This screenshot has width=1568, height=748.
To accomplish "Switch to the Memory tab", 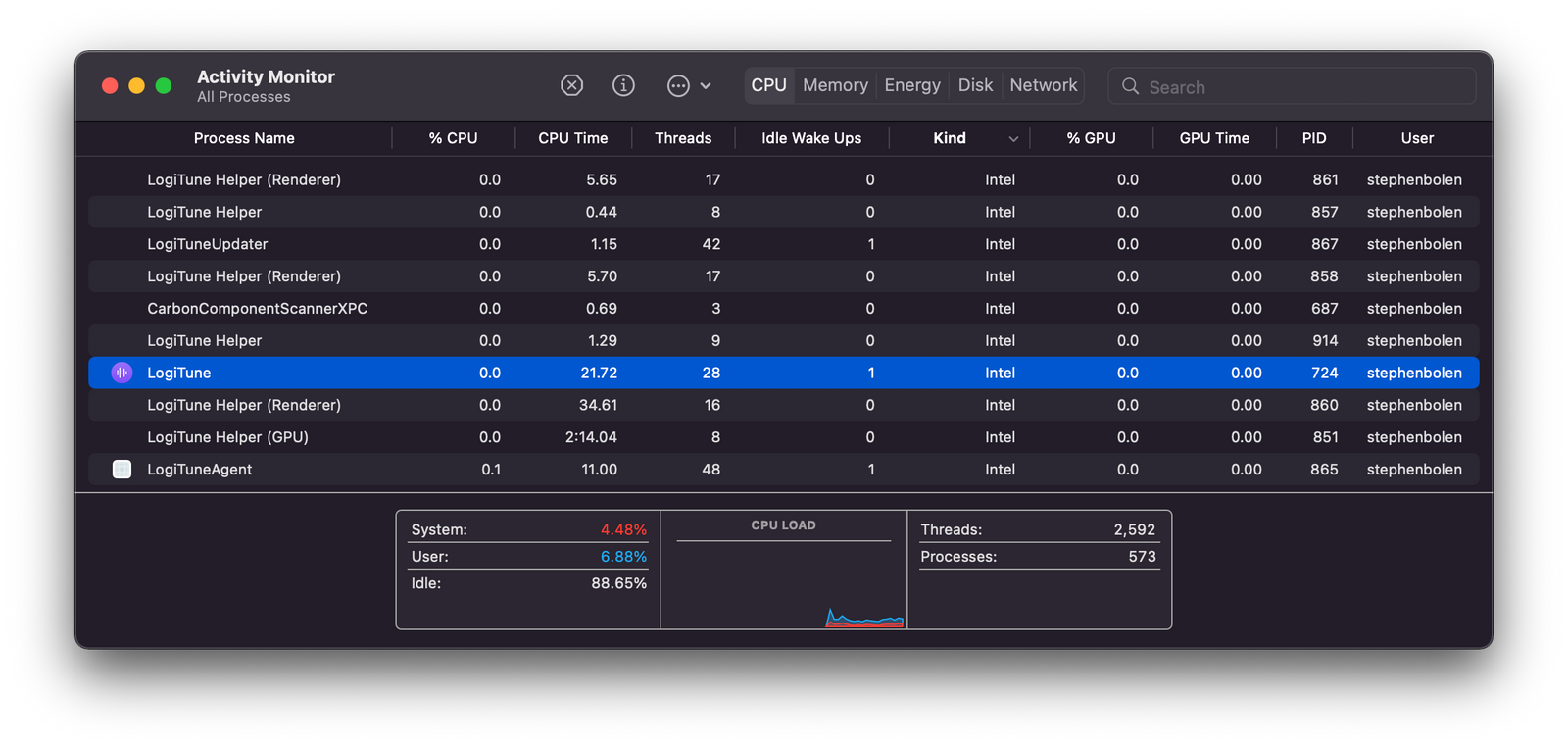I will 835,85.
